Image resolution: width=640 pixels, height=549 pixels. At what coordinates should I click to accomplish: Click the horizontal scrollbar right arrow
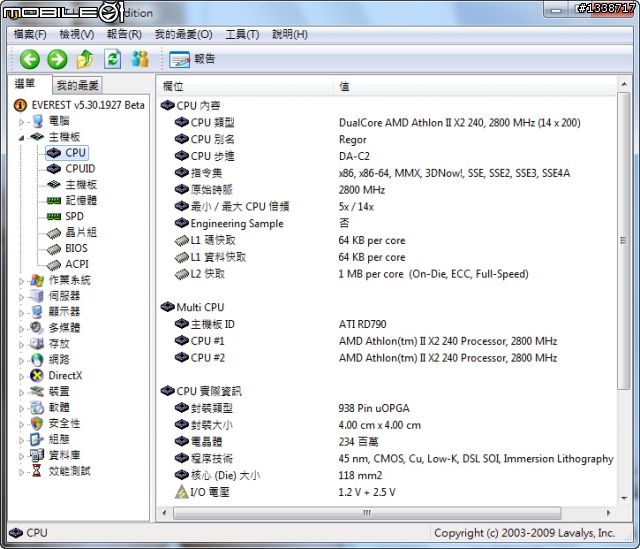coord(609,513)
